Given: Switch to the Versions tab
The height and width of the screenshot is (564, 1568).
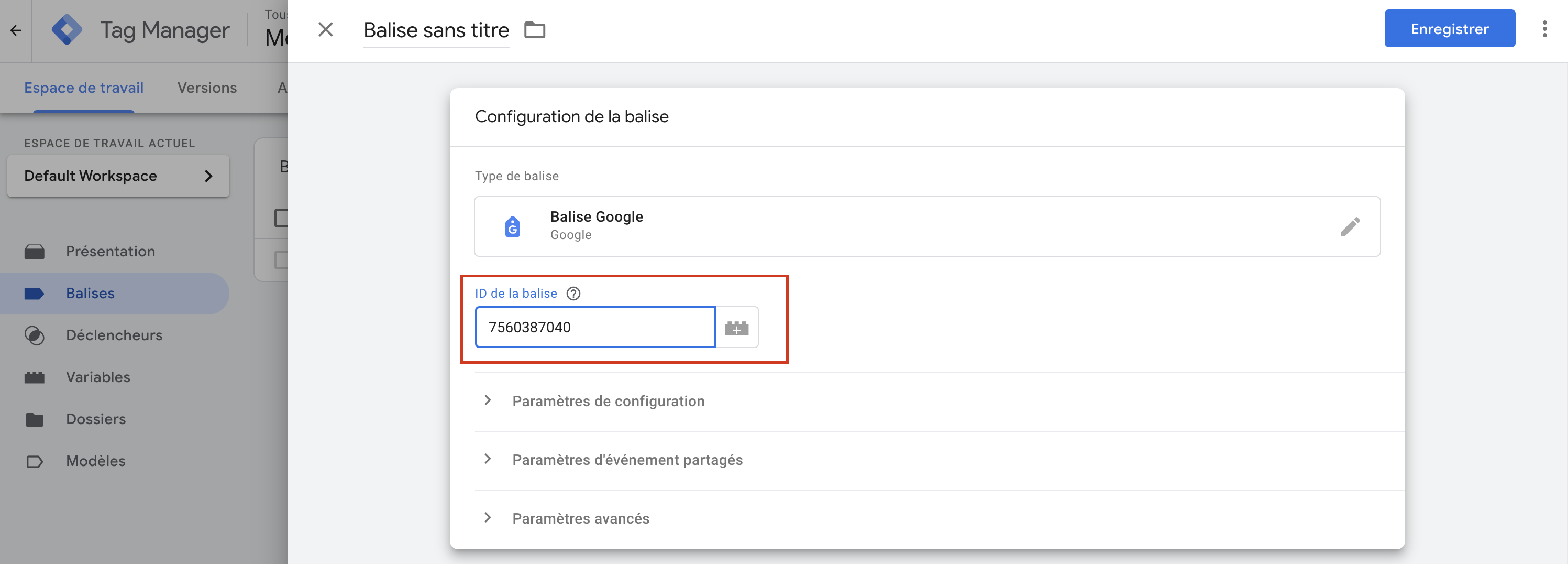Looking at the screenshot, I should [x=206, y=88].
